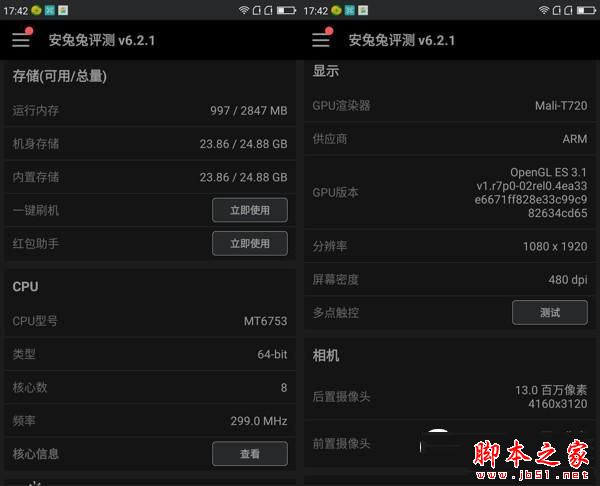The image size is (600, 486).
Task: Tap Wi-Fi status icon in left status bar
Action: 244,10
